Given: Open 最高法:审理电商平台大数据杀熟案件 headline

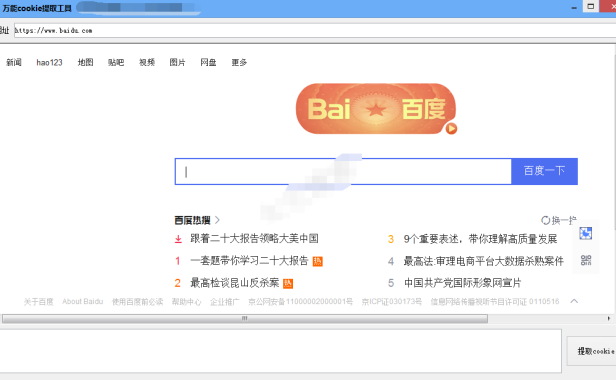Looking at the screenshot, I should pyautogui.click(x=484, y=261).
